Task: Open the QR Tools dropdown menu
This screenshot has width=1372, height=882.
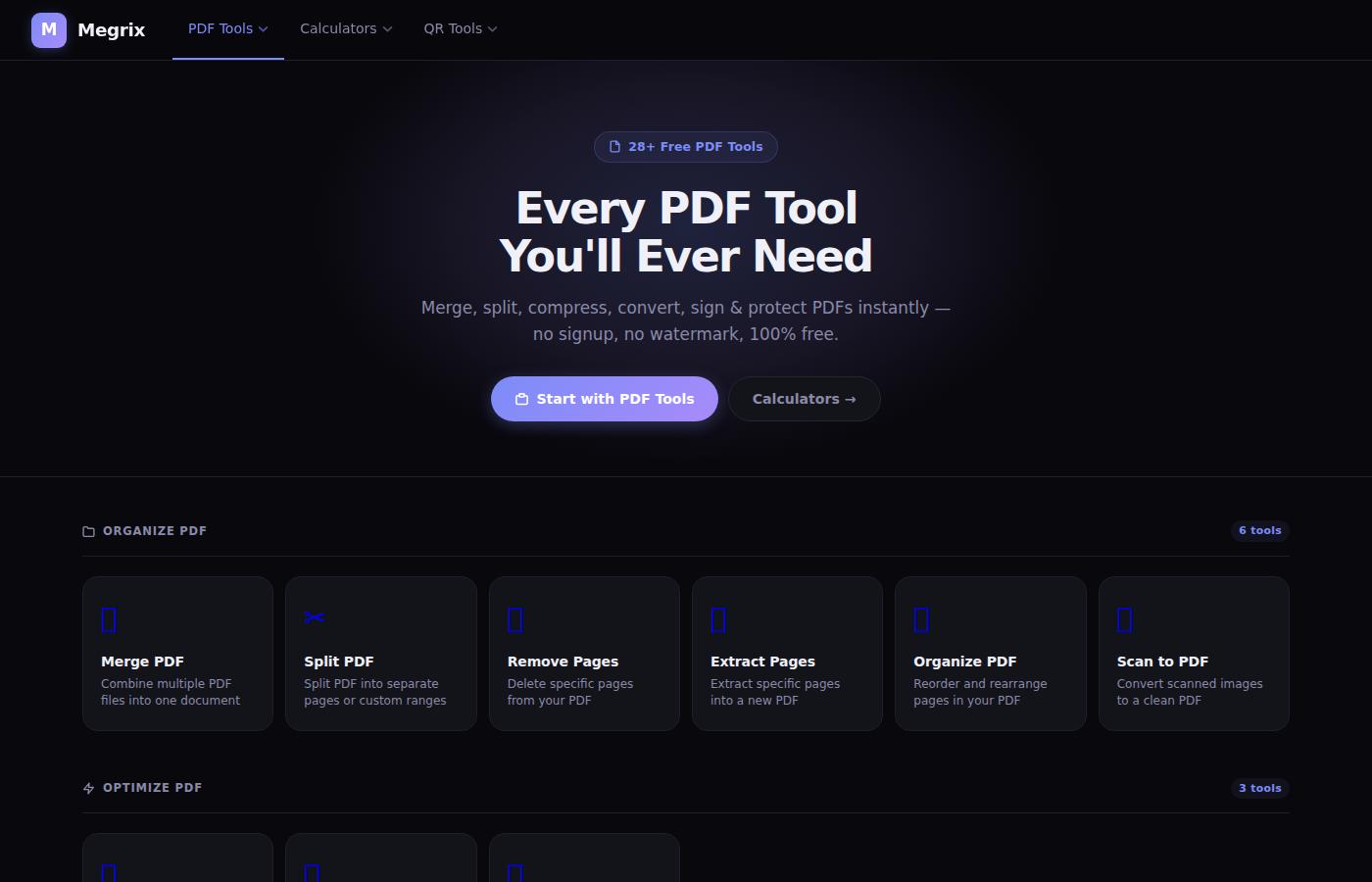Action: [461, 29]
